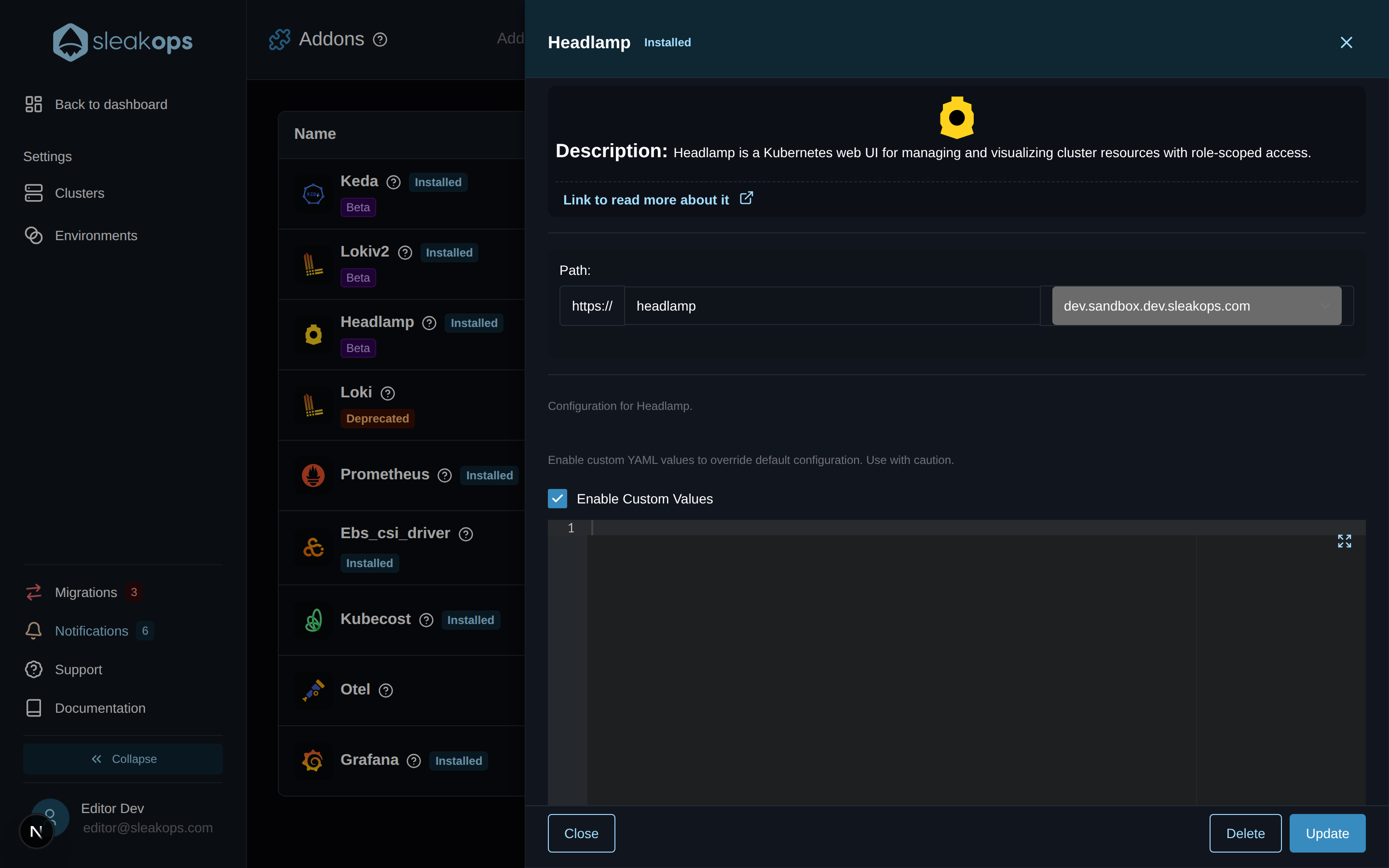This screenshot has height=868, width=1389.
Task: Open the Clusters settings page
Action: 64,193
